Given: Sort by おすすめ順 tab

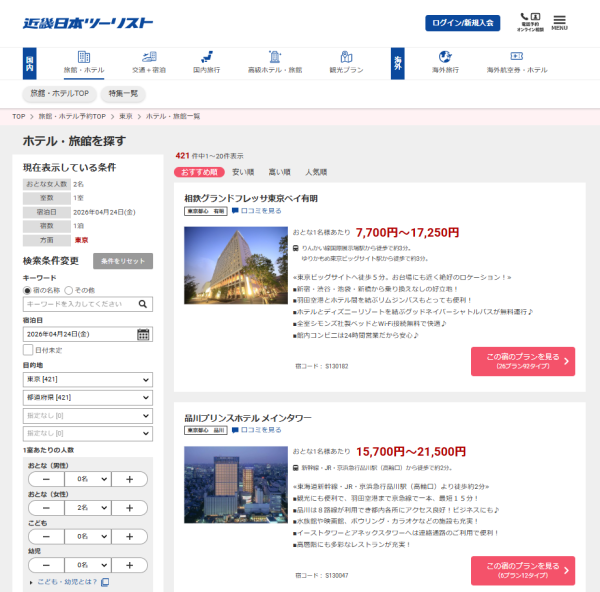Looking at the screenshot, I should pos(199,172).
